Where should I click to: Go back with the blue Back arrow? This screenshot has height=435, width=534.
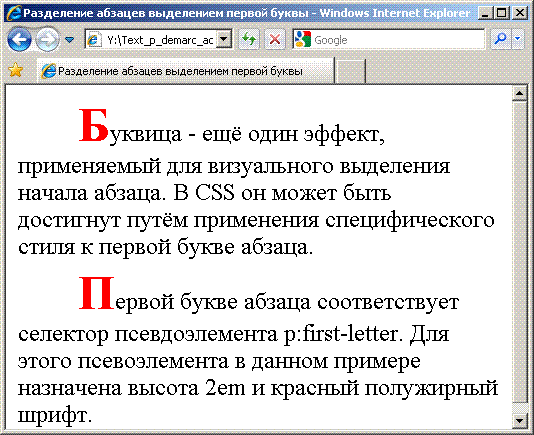click(19, 40)
